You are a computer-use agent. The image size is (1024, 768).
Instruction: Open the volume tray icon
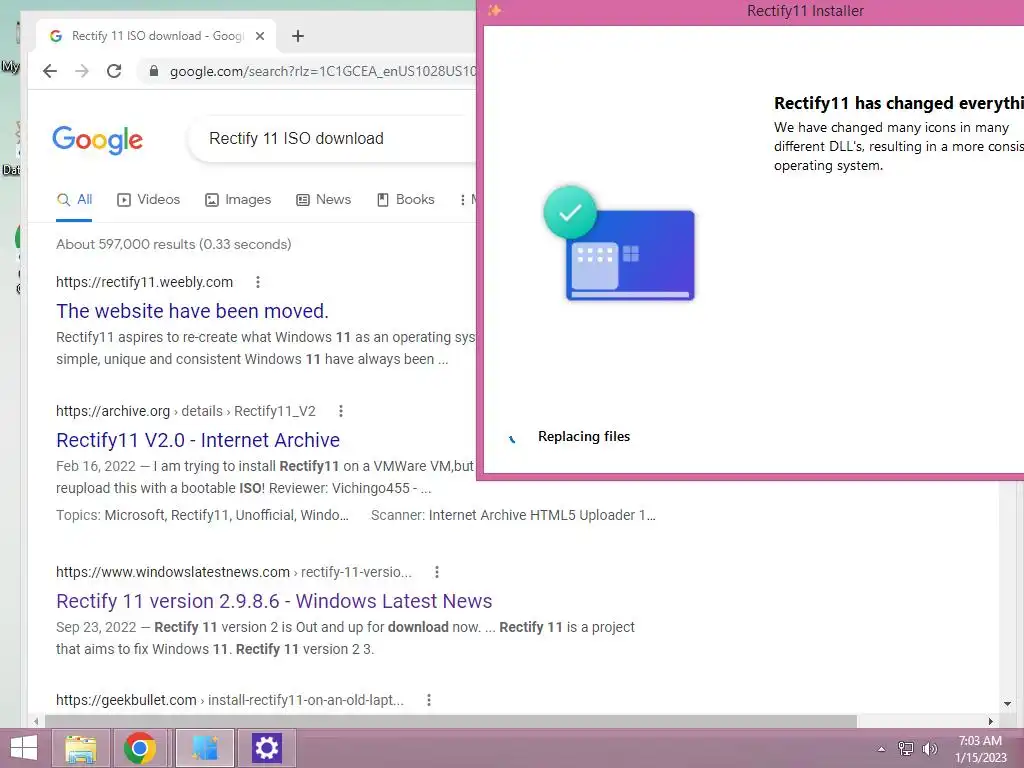929,749
